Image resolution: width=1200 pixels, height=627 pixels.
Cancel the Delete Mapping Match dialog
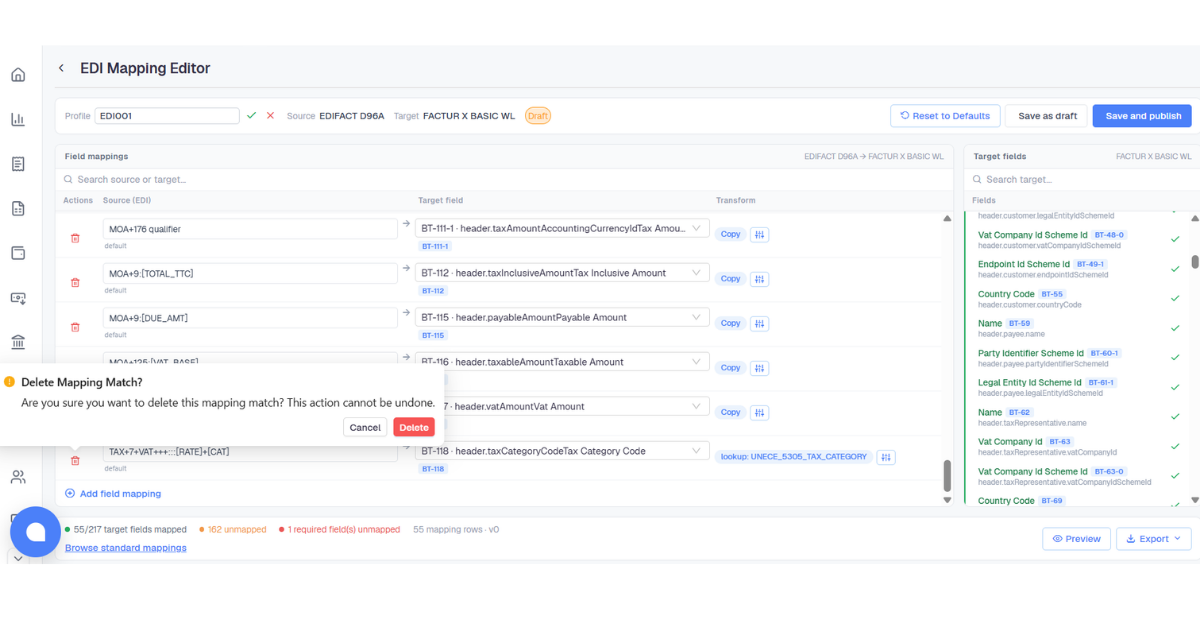tap(365, 427)
